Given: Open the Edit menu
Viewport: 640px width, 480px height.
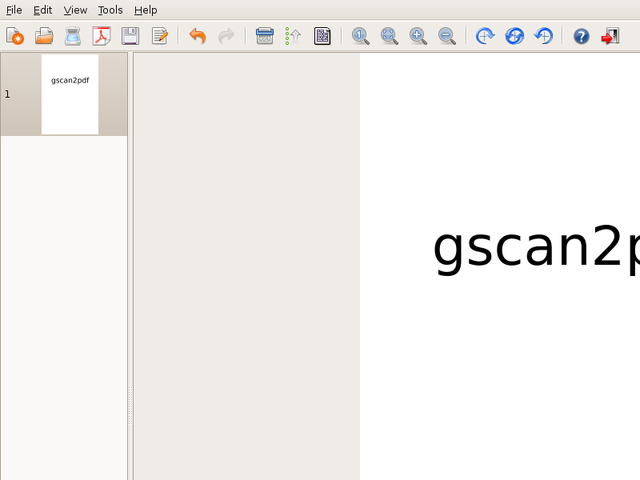Looking at the screenshot, I should tap(42, 10).
